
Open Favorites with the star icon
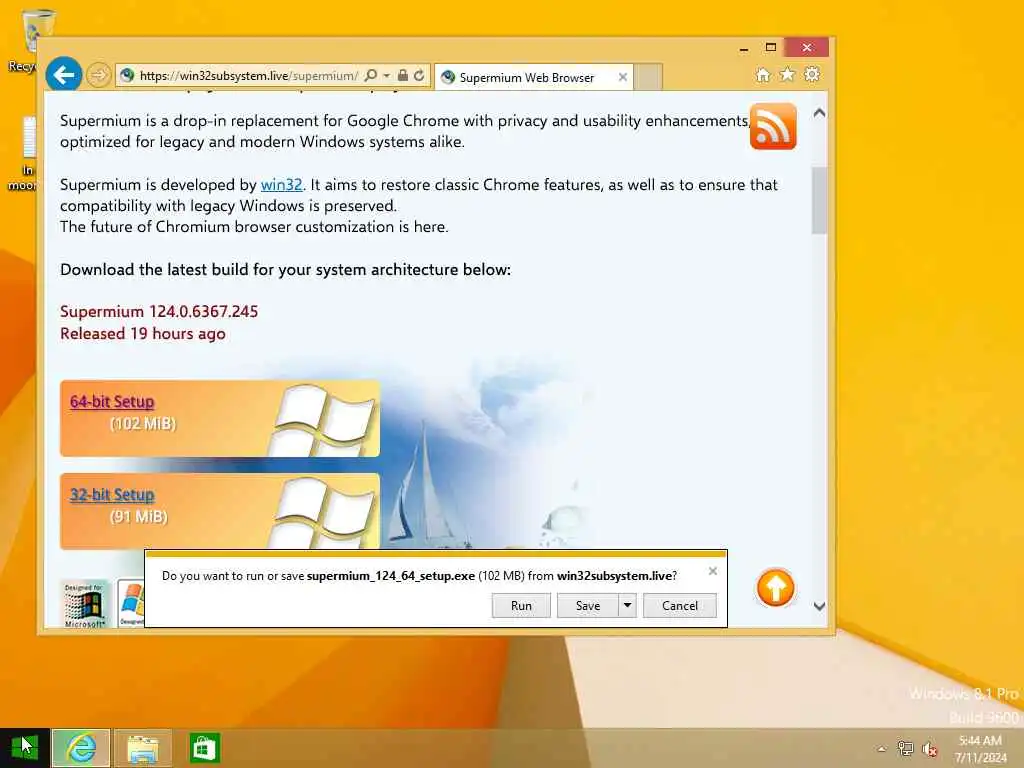[x=788, y=74]
